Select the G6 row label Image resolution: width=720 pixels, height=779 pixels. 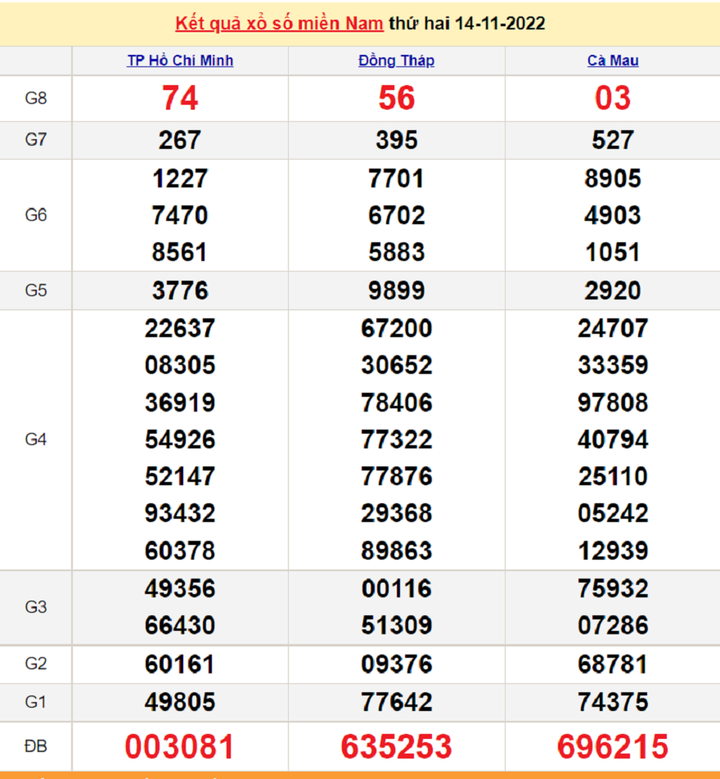click(x=36, y=215)
